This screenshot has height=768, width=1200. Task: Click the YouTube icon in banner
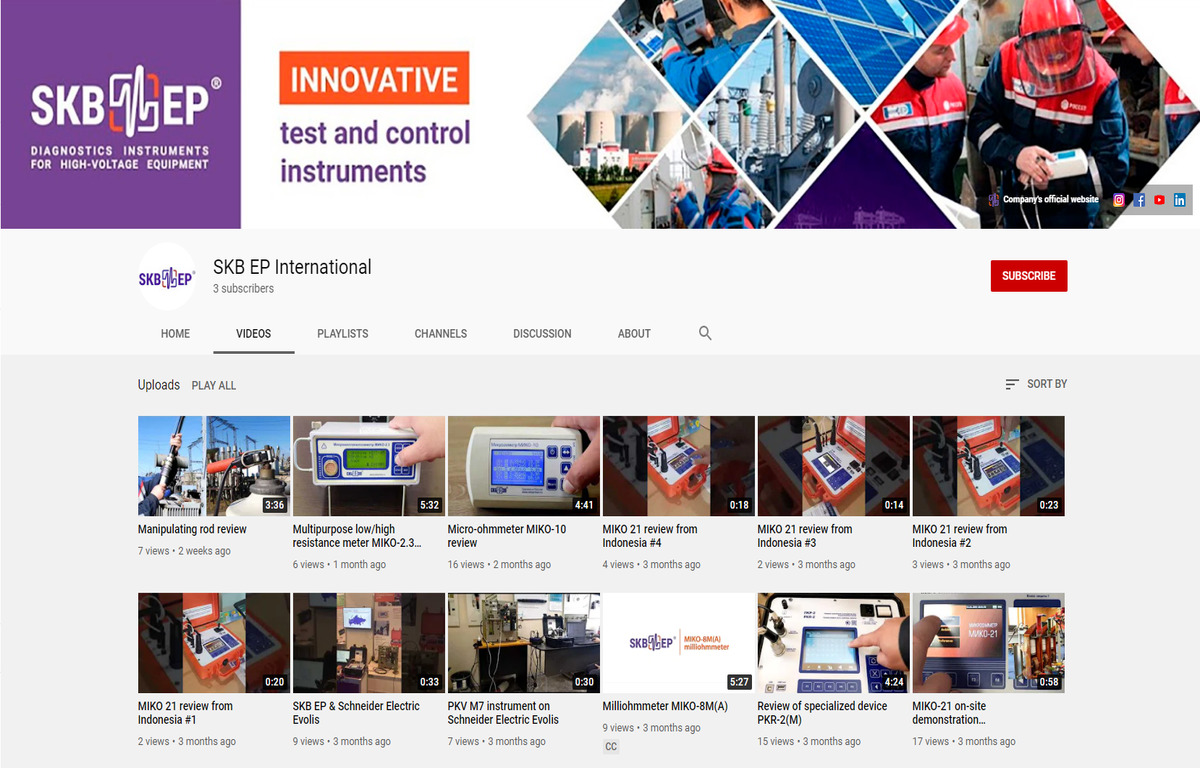(1159, 200)
